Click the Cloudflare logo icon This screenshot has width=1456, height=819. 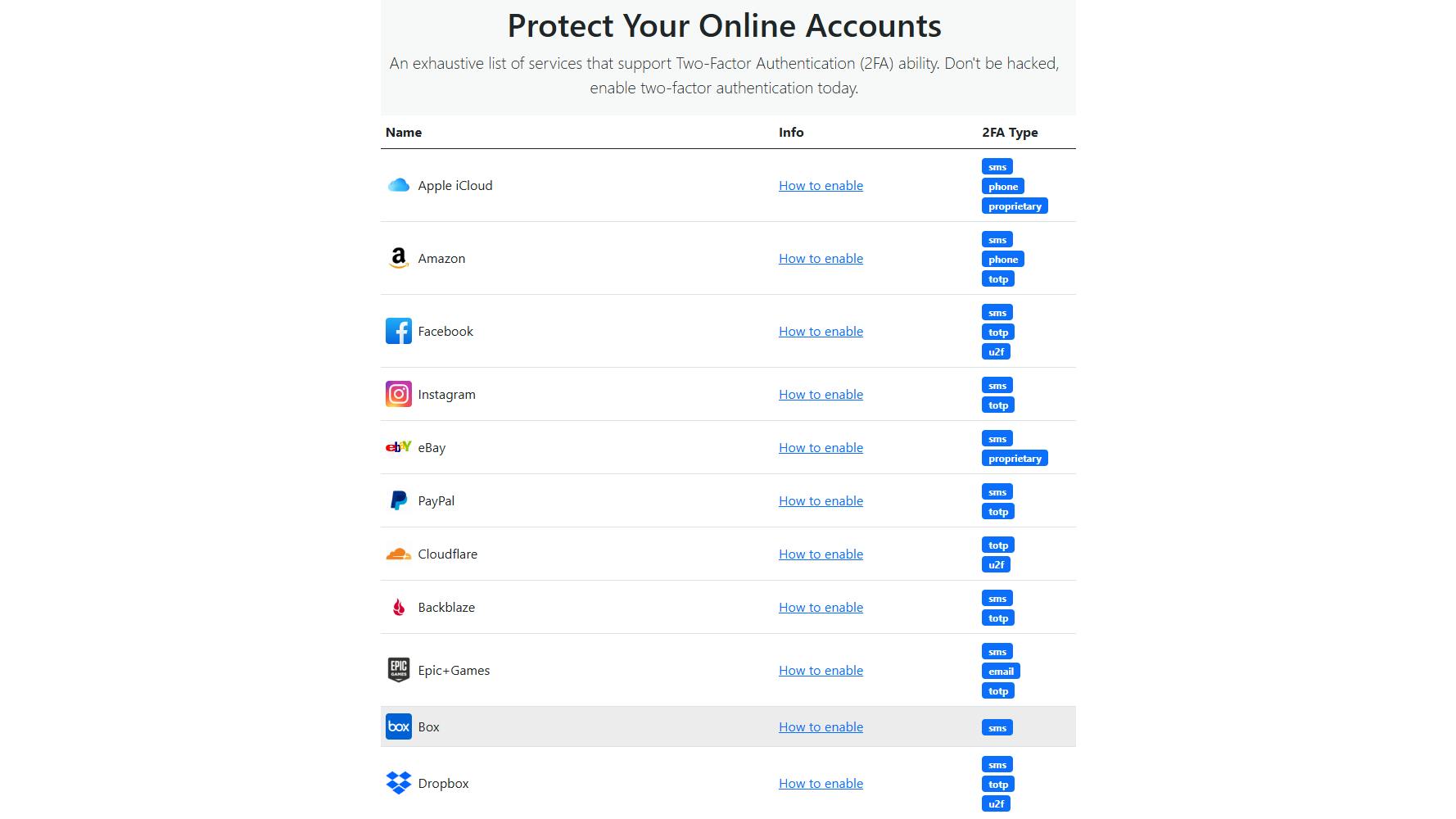[398, 554]
